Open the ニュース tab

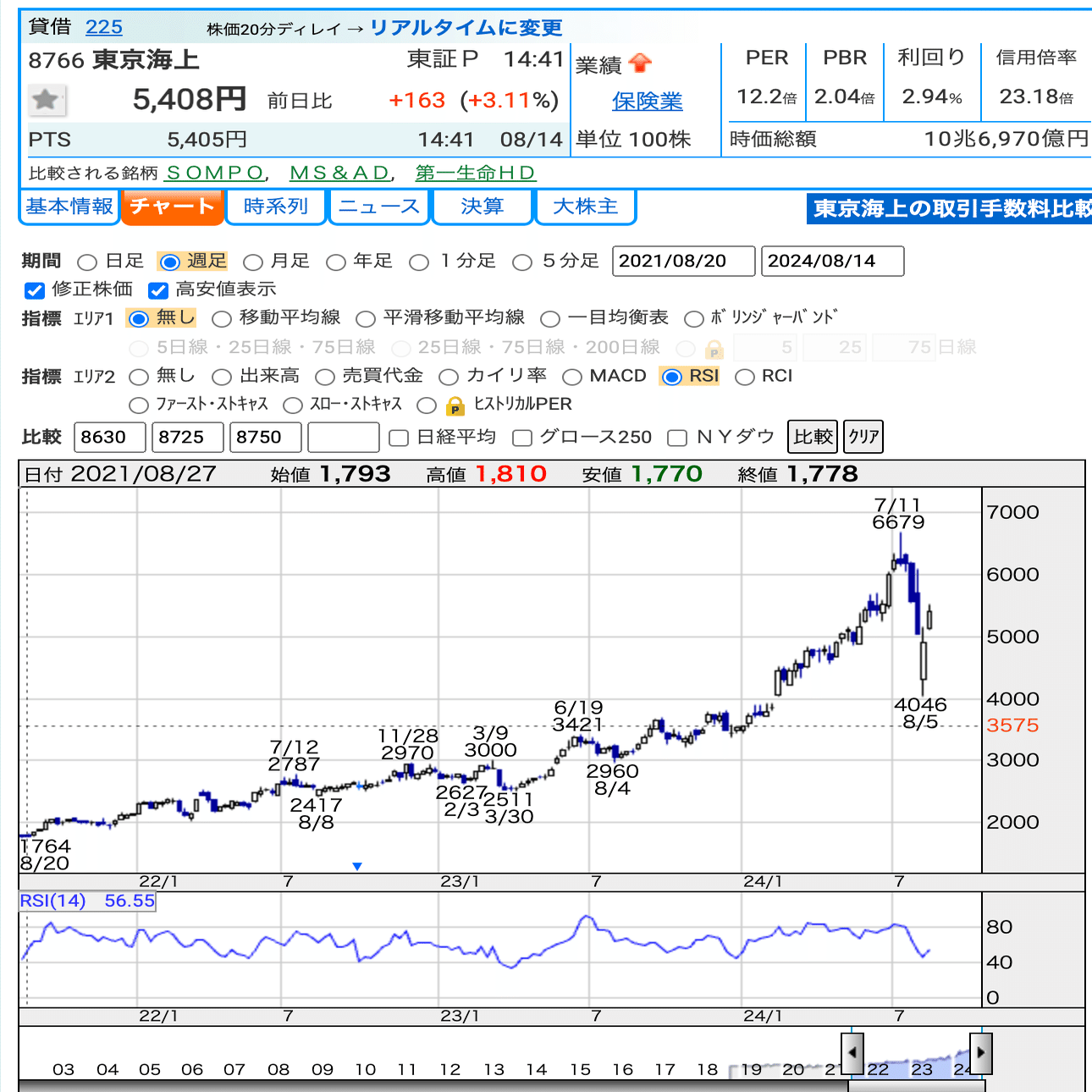tap(379, 207)
